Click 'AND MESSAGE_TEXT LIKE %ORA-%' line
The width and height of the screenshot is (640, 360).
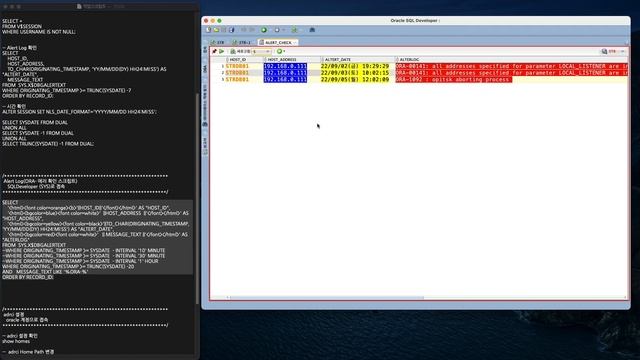point(45,272)
